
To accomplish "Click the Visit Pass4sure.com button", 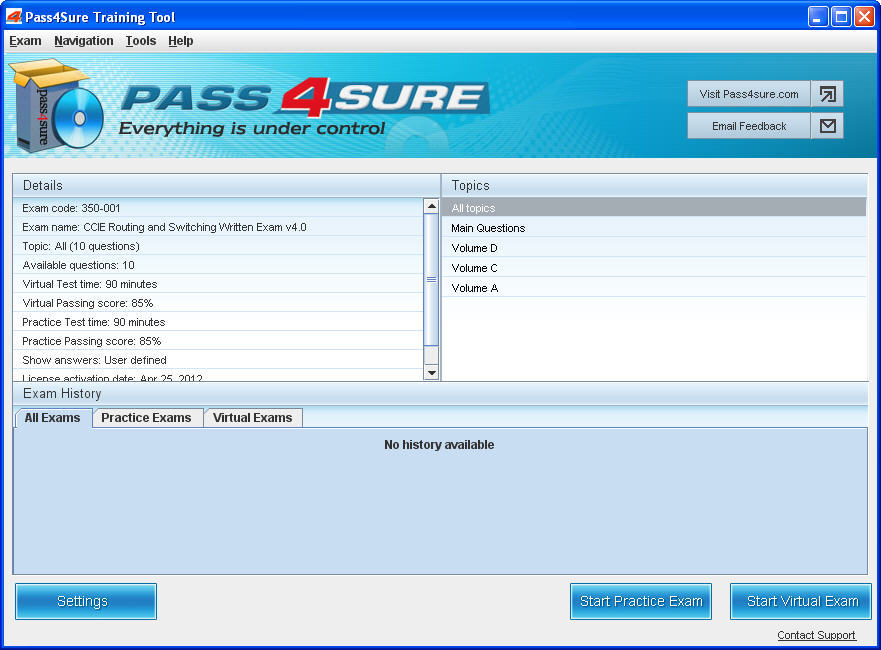I will click(749, 94).
